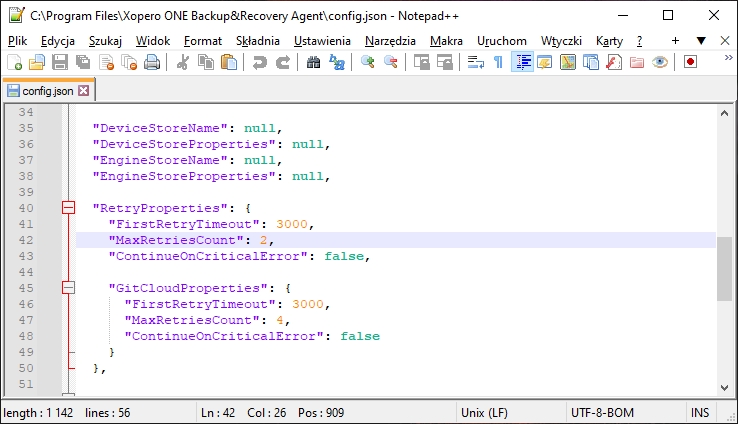The image size is (738, 424).
Task: Open Find with the binoculars icon
Action: pos(313,62)
